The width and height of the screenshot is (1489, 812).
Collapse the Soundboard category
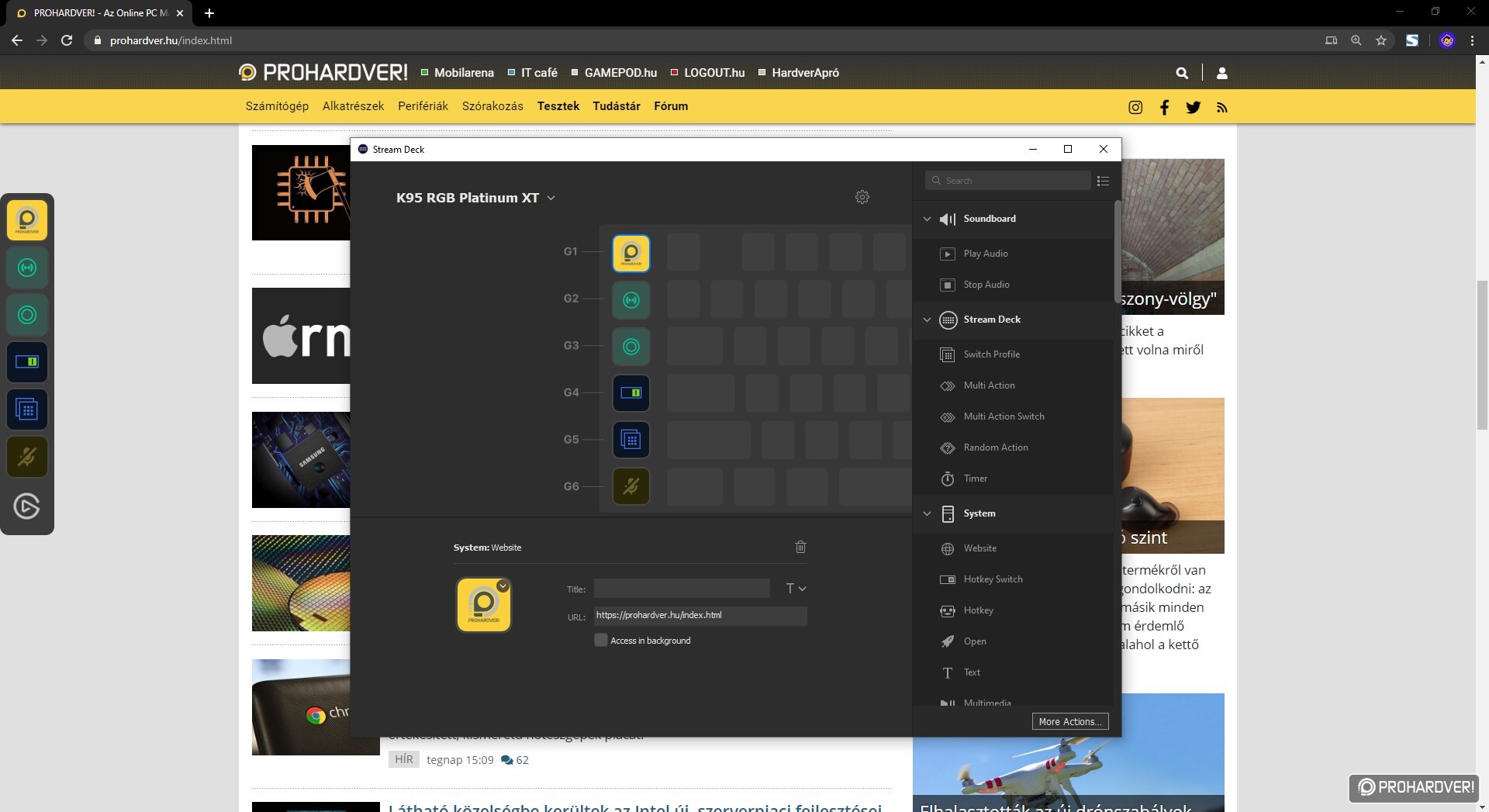point(927,219)
